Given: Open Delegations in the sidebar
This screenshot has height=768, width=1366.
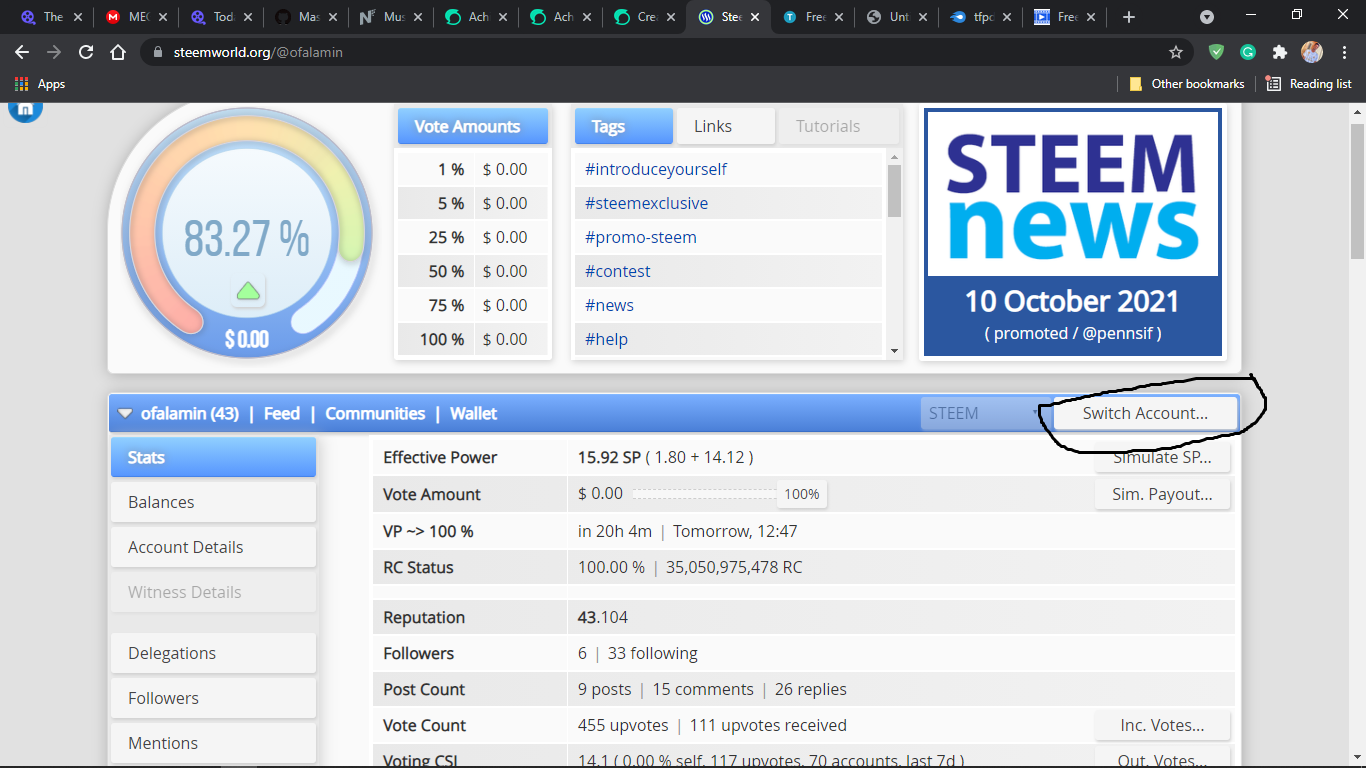Looking at the screenshot, I should click(213, 653).
